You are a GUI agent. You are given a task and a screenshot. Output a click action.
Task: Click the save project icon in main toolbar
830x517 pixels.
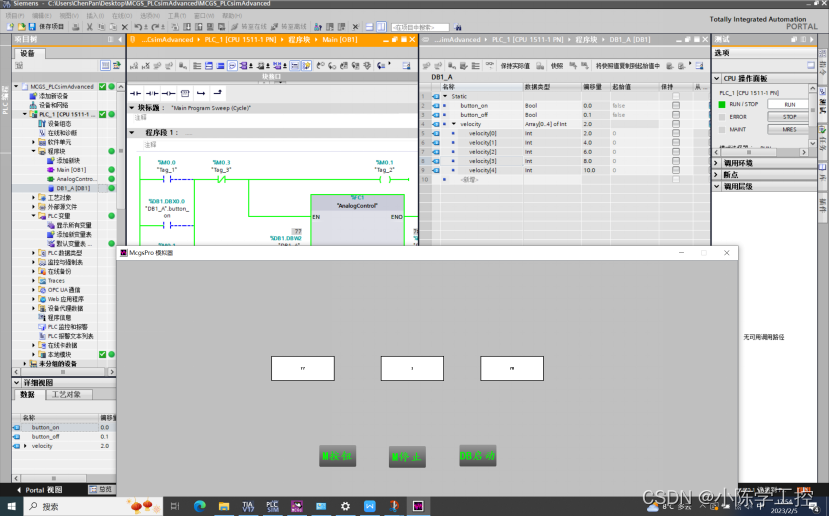pos(32,26)
